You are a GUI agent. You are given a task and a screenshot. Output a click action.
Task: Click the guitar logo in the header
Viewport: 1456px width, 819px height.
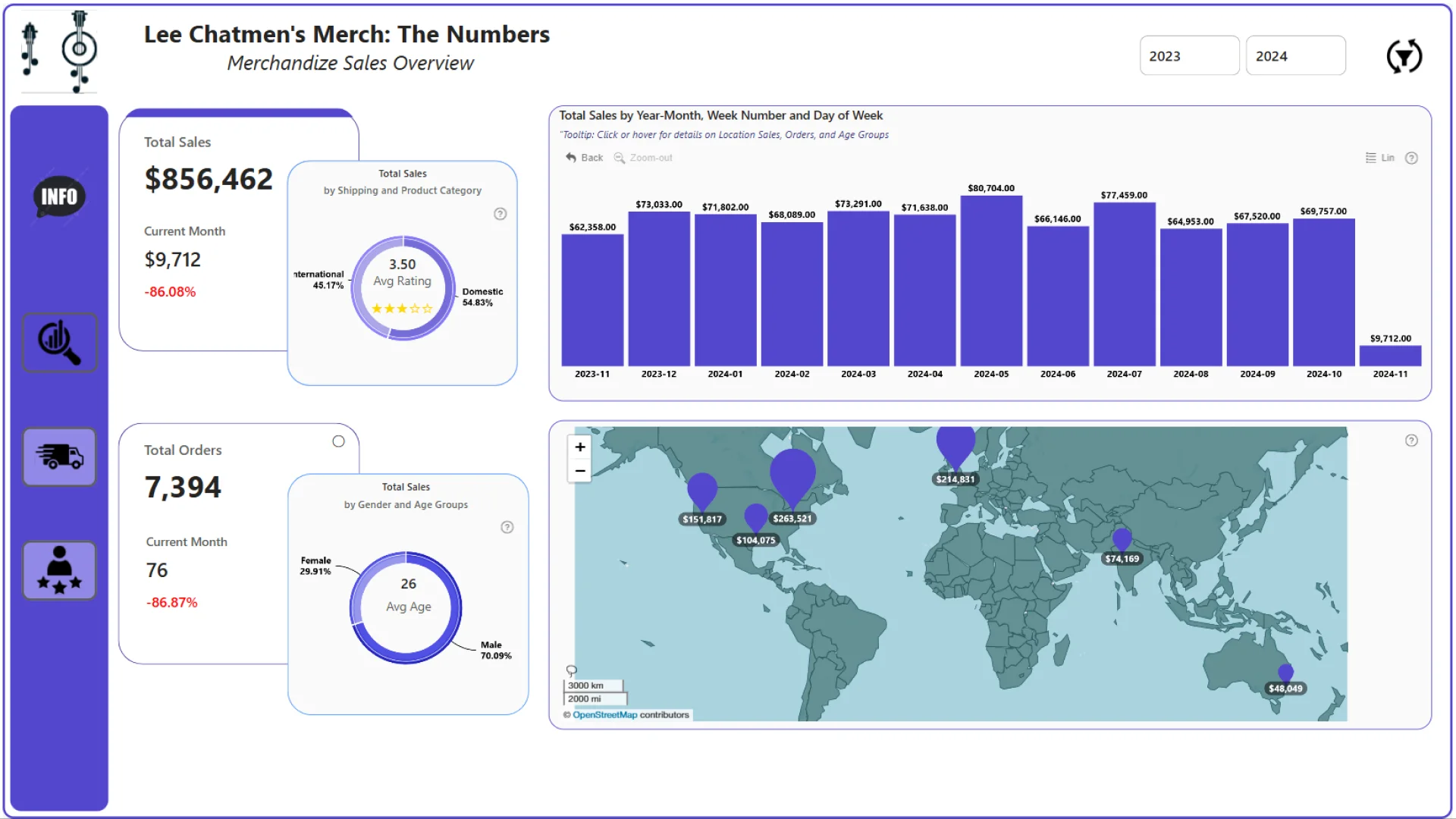[x=59, y=51]
